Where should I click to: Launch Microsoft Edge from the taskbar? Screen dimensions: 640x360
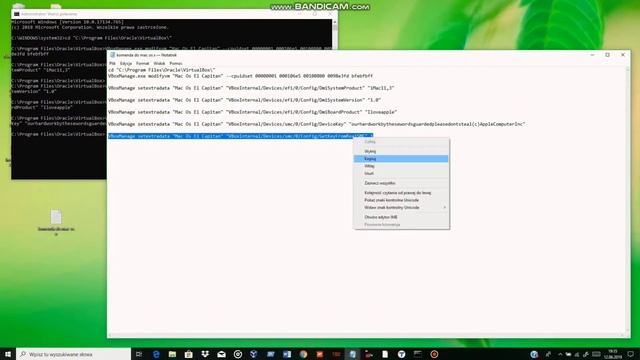156,354
